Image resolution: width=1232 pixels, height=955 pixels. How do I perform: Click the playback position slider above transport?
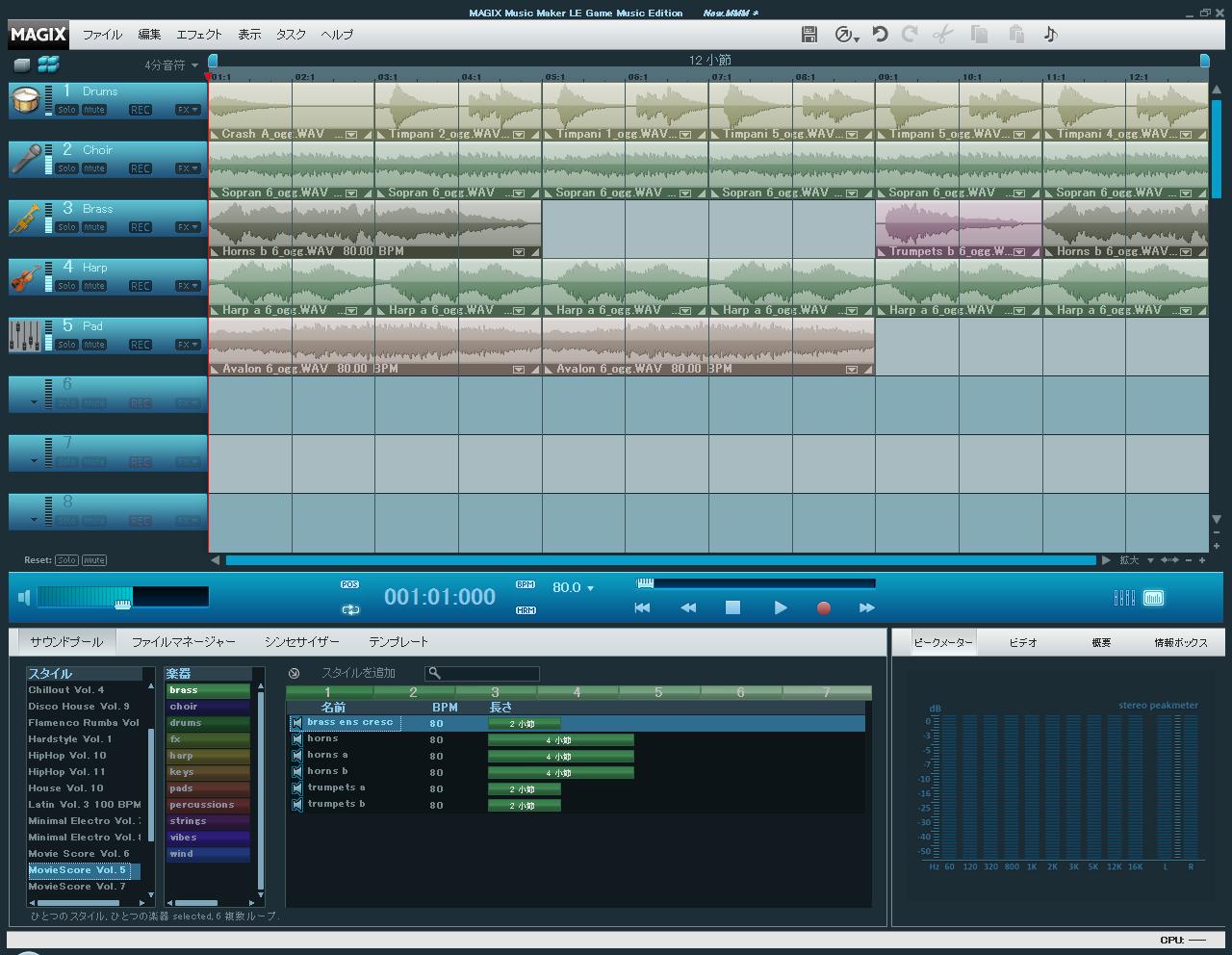coord(757,582)
